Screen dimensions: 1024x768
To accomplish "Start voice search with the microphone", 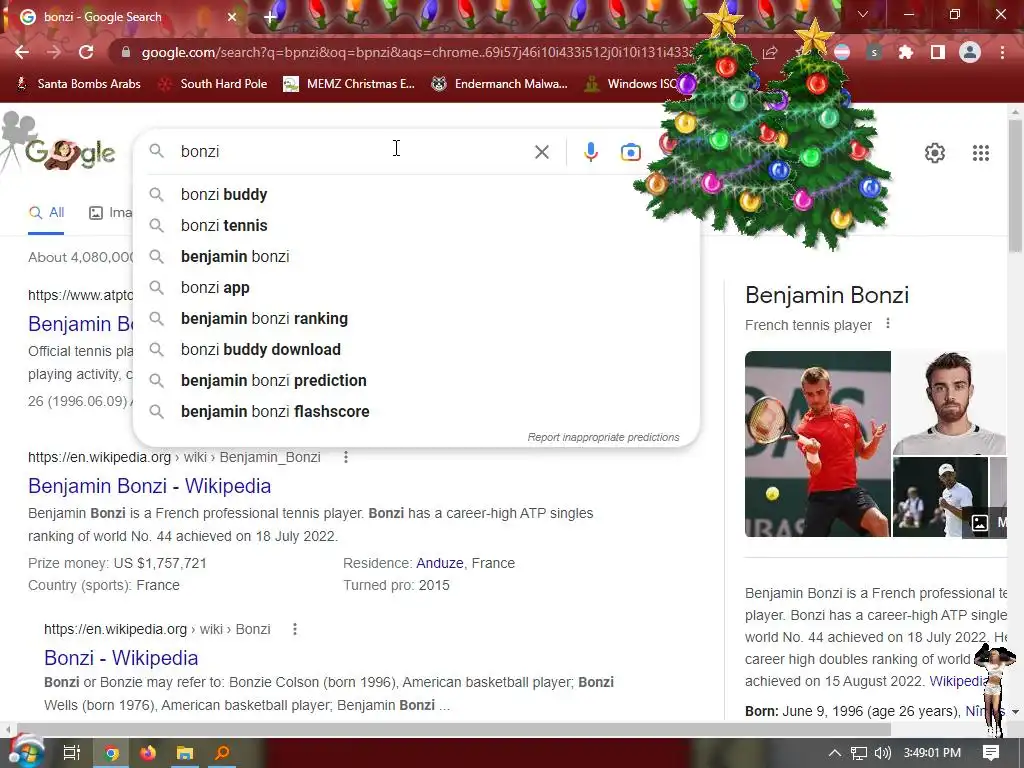I will (590, 152).
